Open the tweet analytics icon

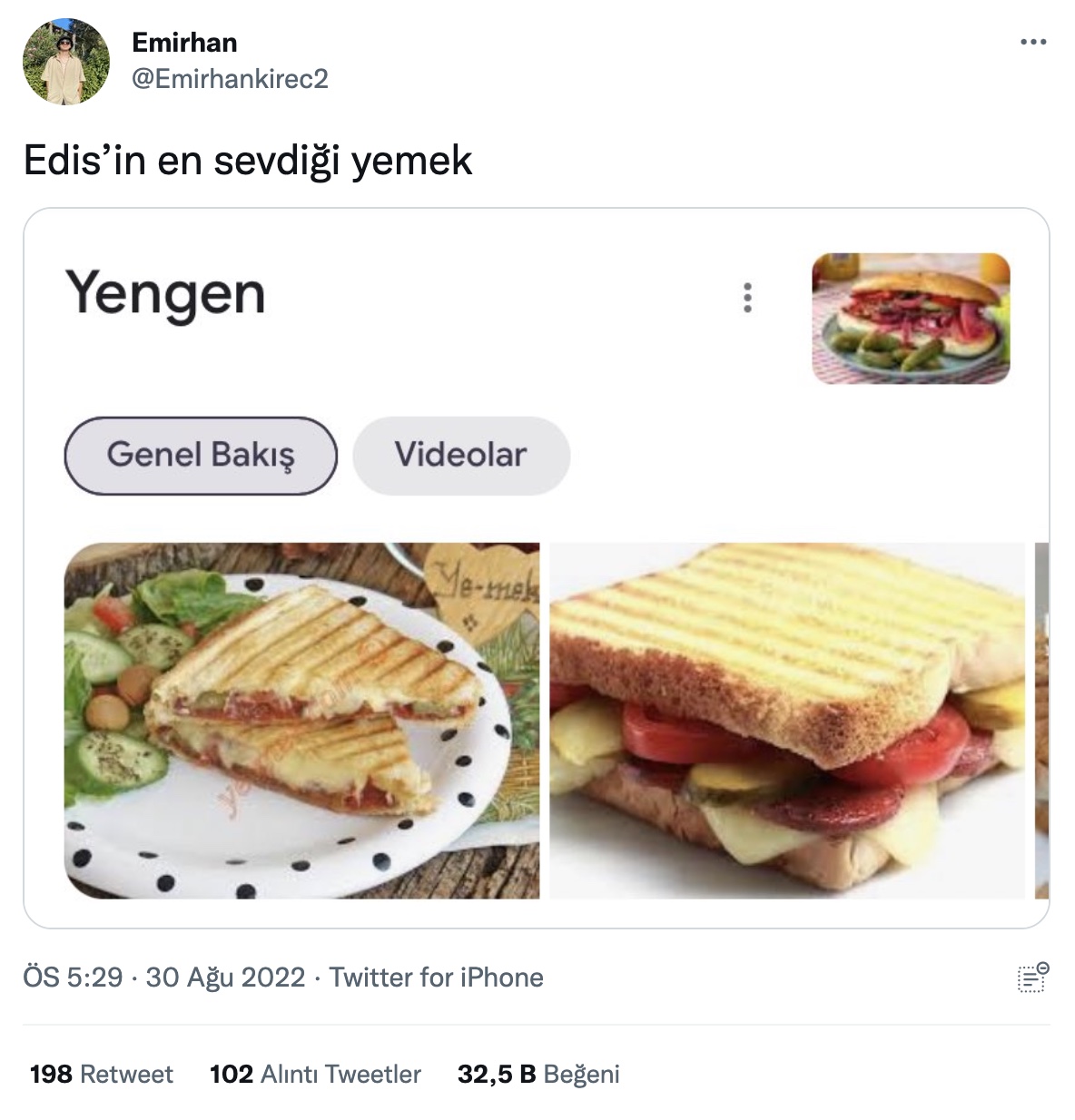(1032, 978)
